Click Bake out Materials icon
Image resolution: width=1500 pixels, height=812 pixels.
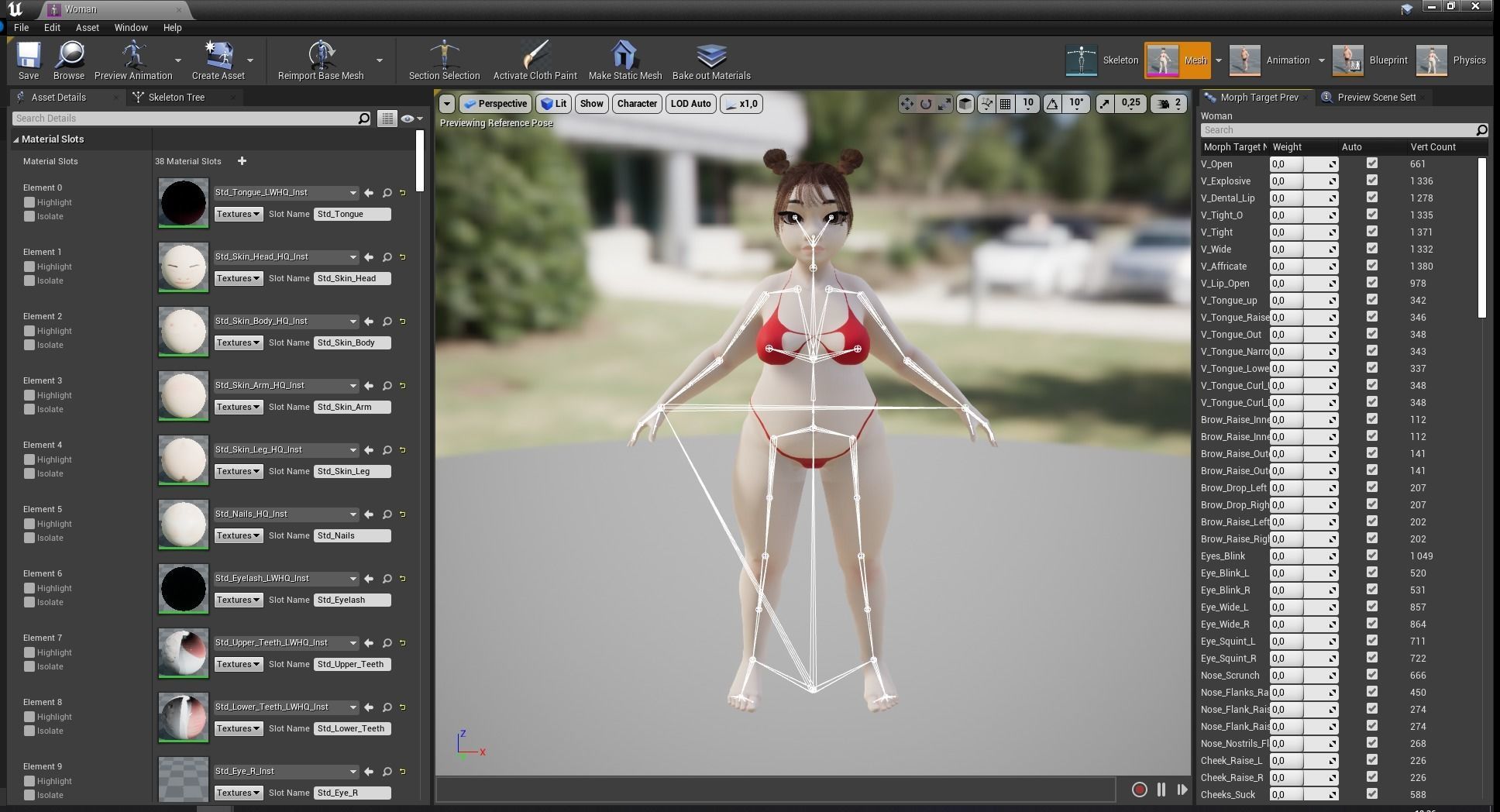click(x=711, y=60)
